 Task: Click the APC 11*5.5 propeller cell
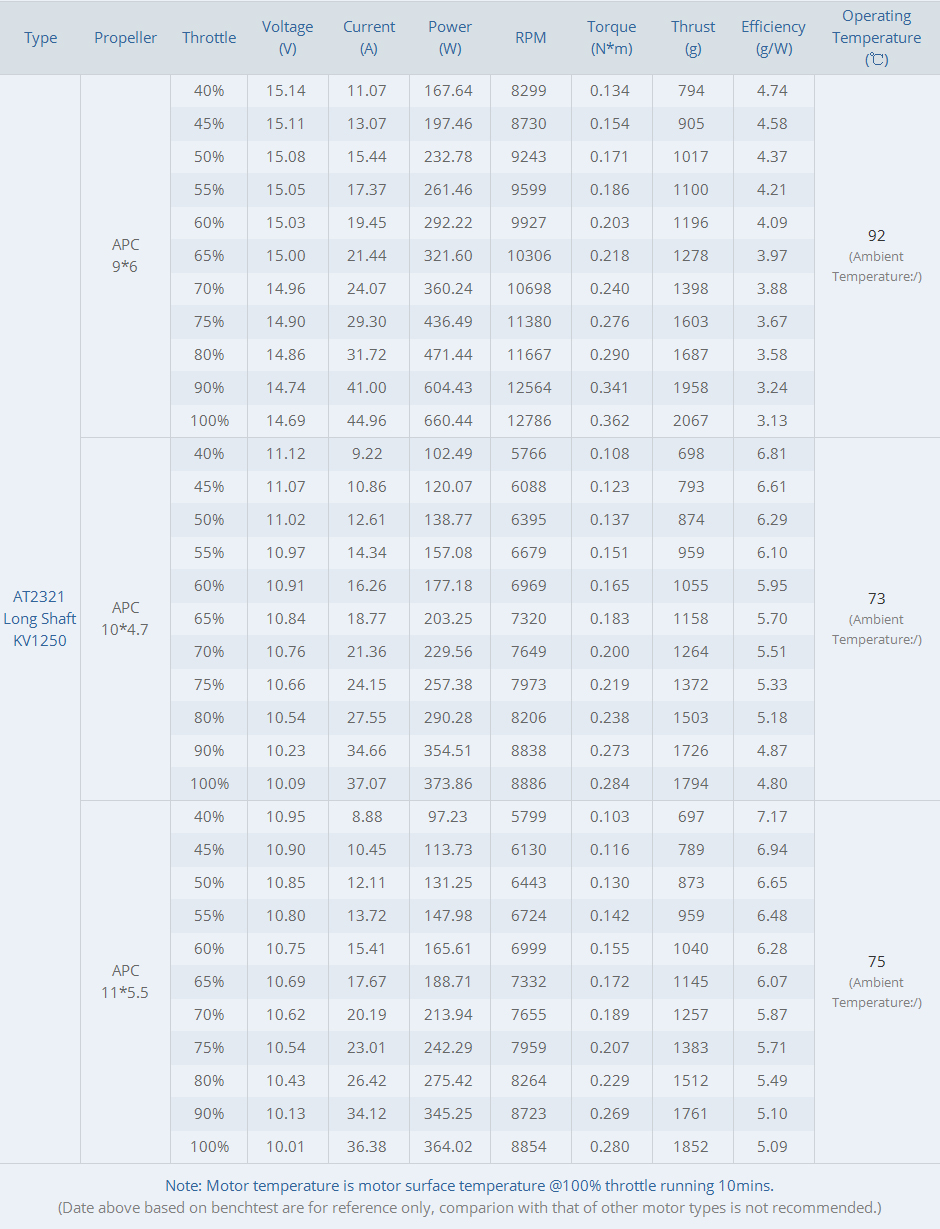pos(126,982)
